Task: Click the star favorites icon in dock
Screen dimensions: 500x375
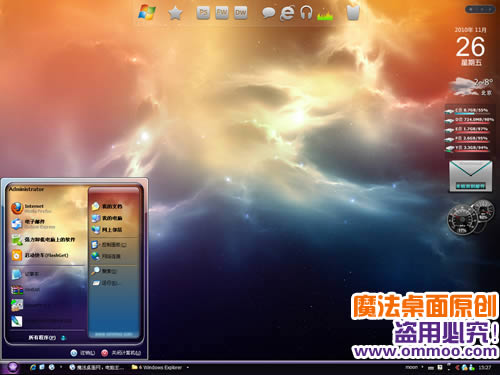Action: click(175, 13)
